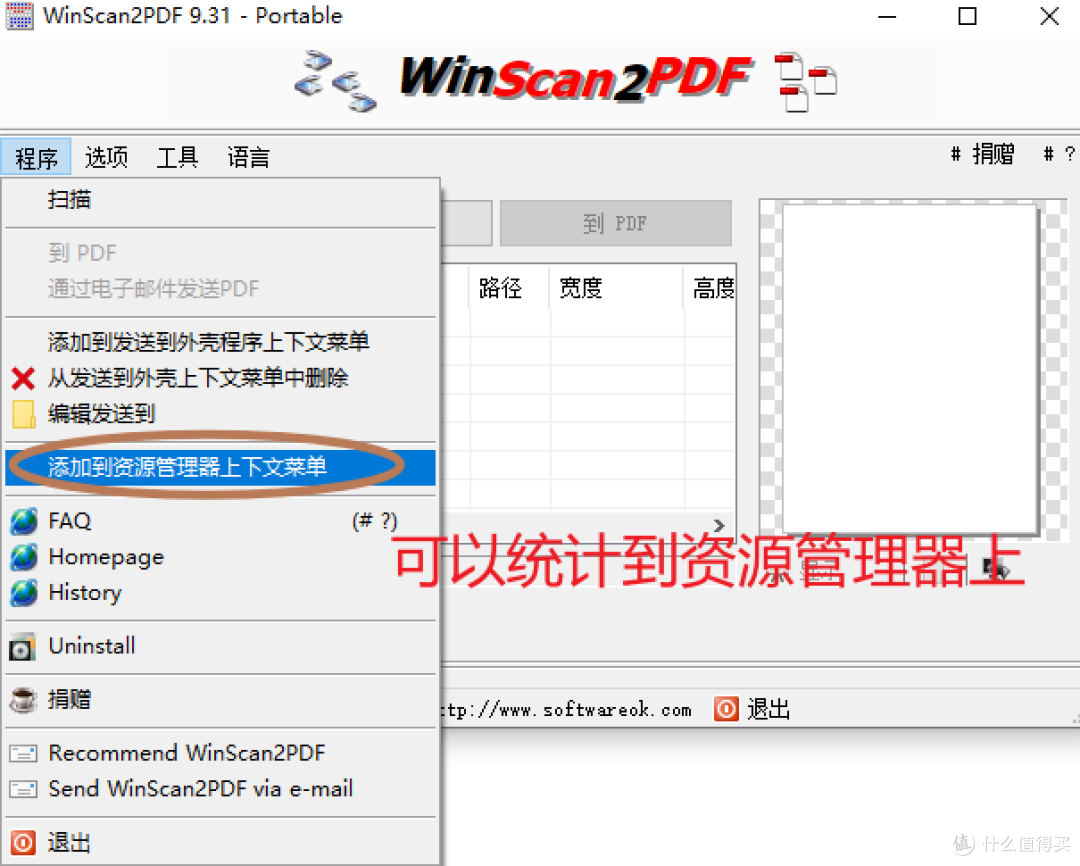Click the globe icon beside History
Screen dimensions: 1080x866
pos(24,592)
